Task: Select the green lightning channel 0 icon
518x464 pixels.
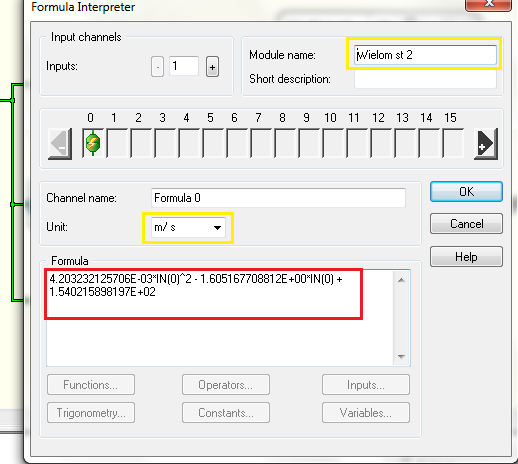Action: pyautogui.click(x=93, y=143)
